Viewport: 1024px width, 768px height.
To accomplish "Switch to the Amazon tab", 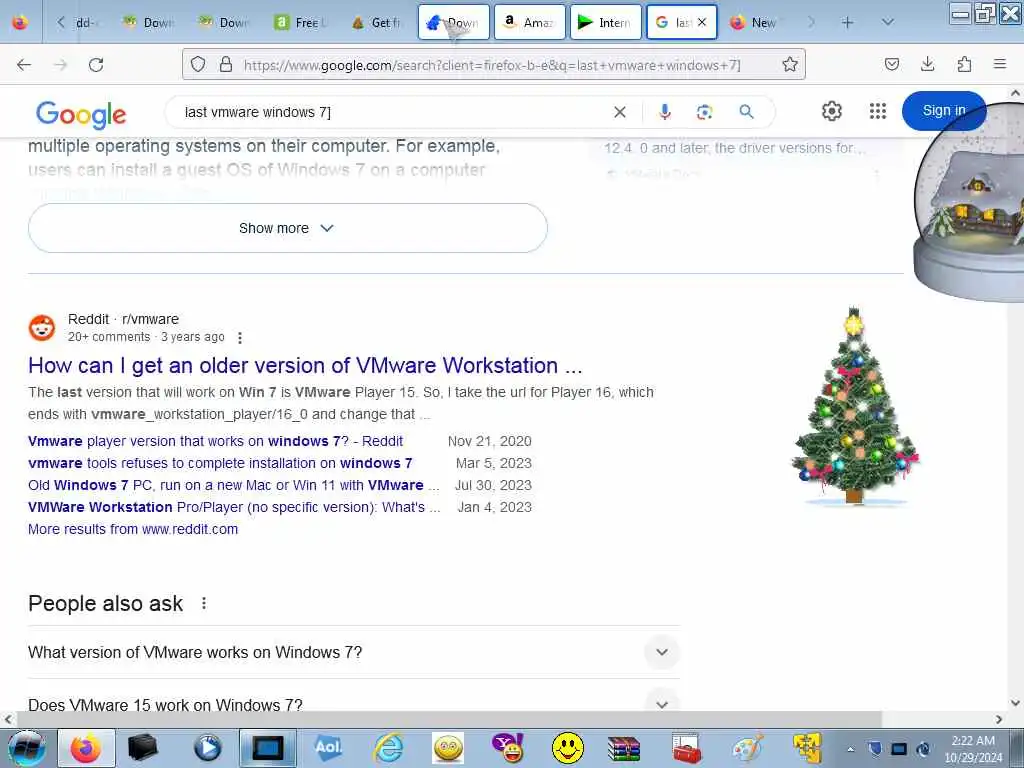I will pos(530,22).
